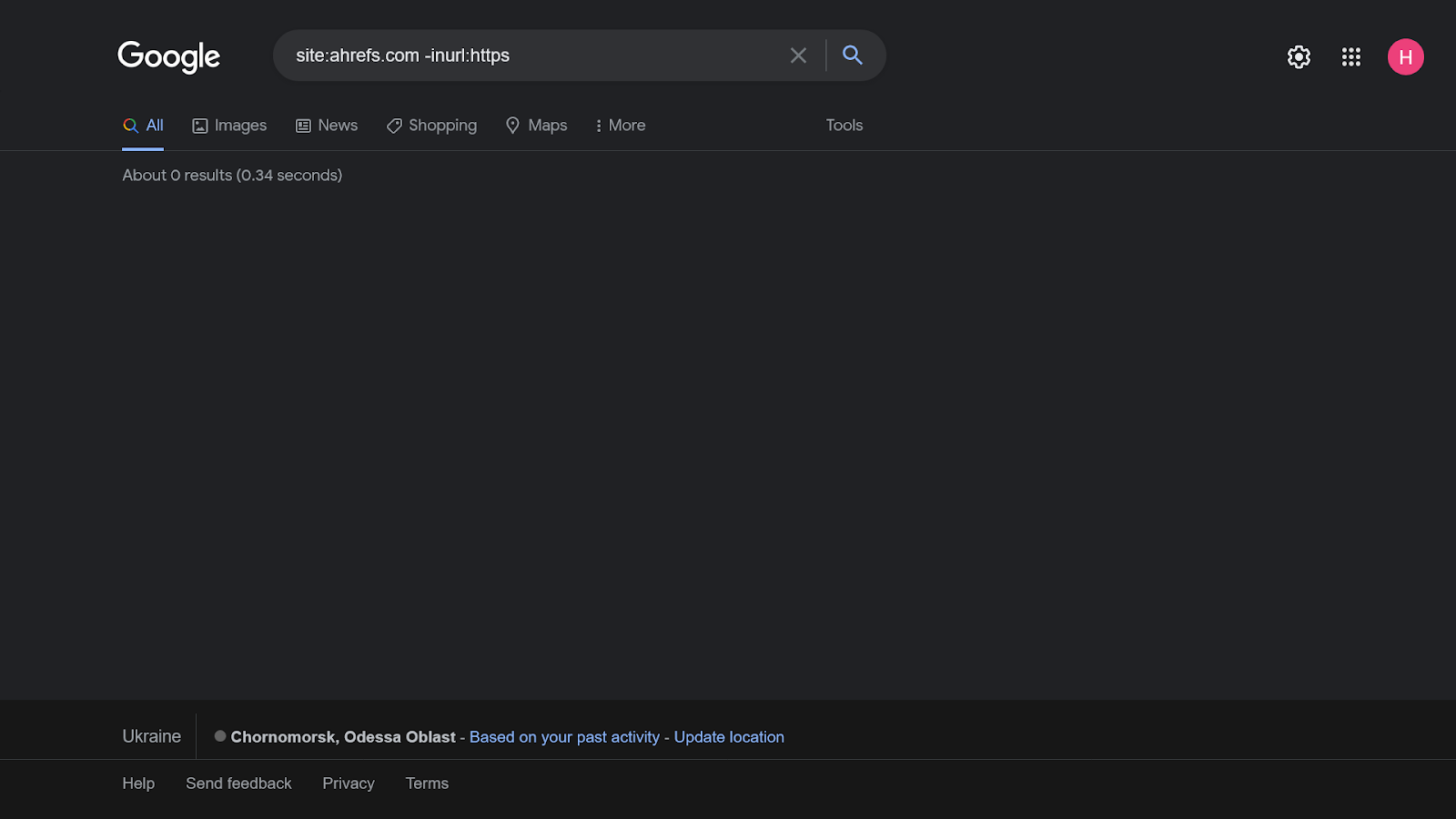Open the Tools search filter options
Viewport: 1456px width, 819px height.
point(844,126)
